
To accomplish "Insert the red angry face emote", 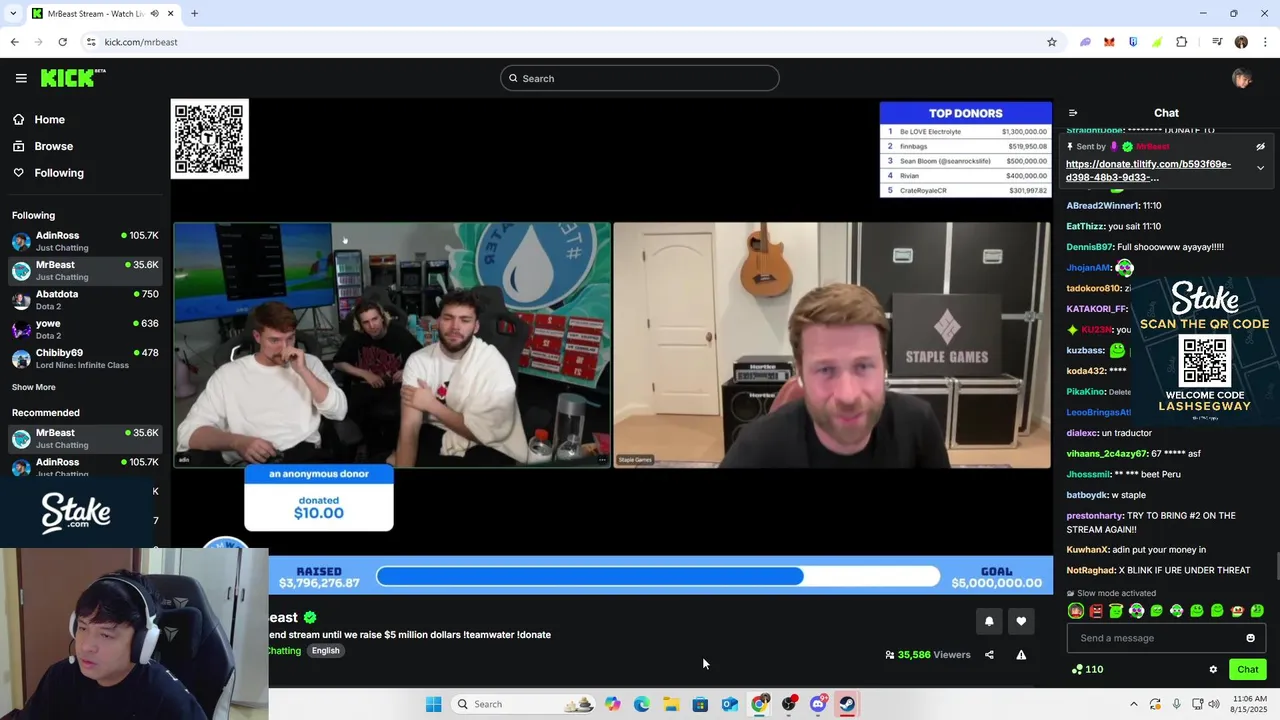I will [1096, 611].
